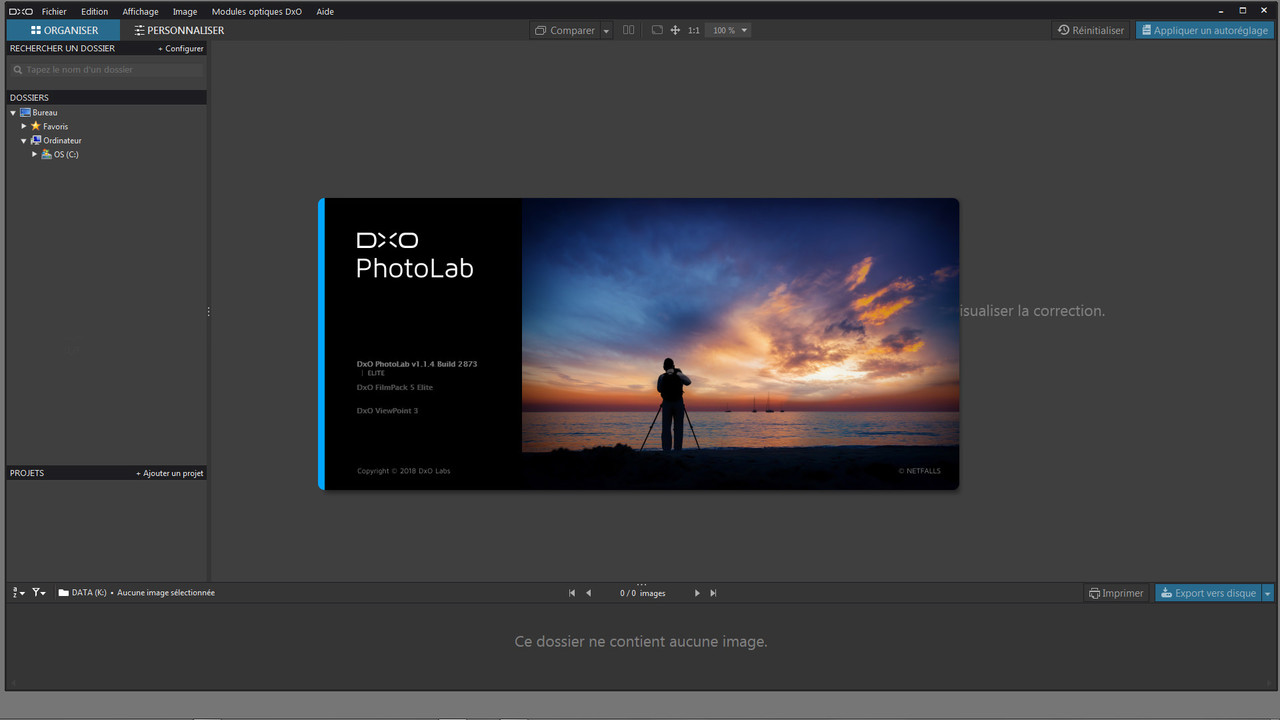Viewport: 1280px width, 720px height.
Task: Open the Fichier menu
Action: [x=54, y=12]
